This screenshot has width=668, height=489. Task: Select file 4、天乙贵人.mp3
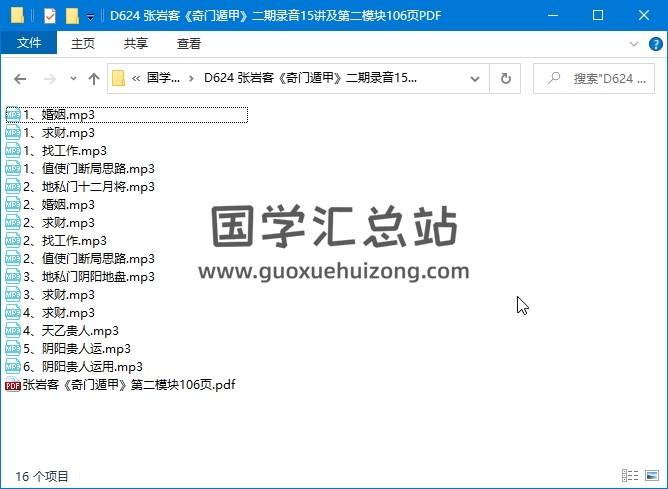[71, 331]
